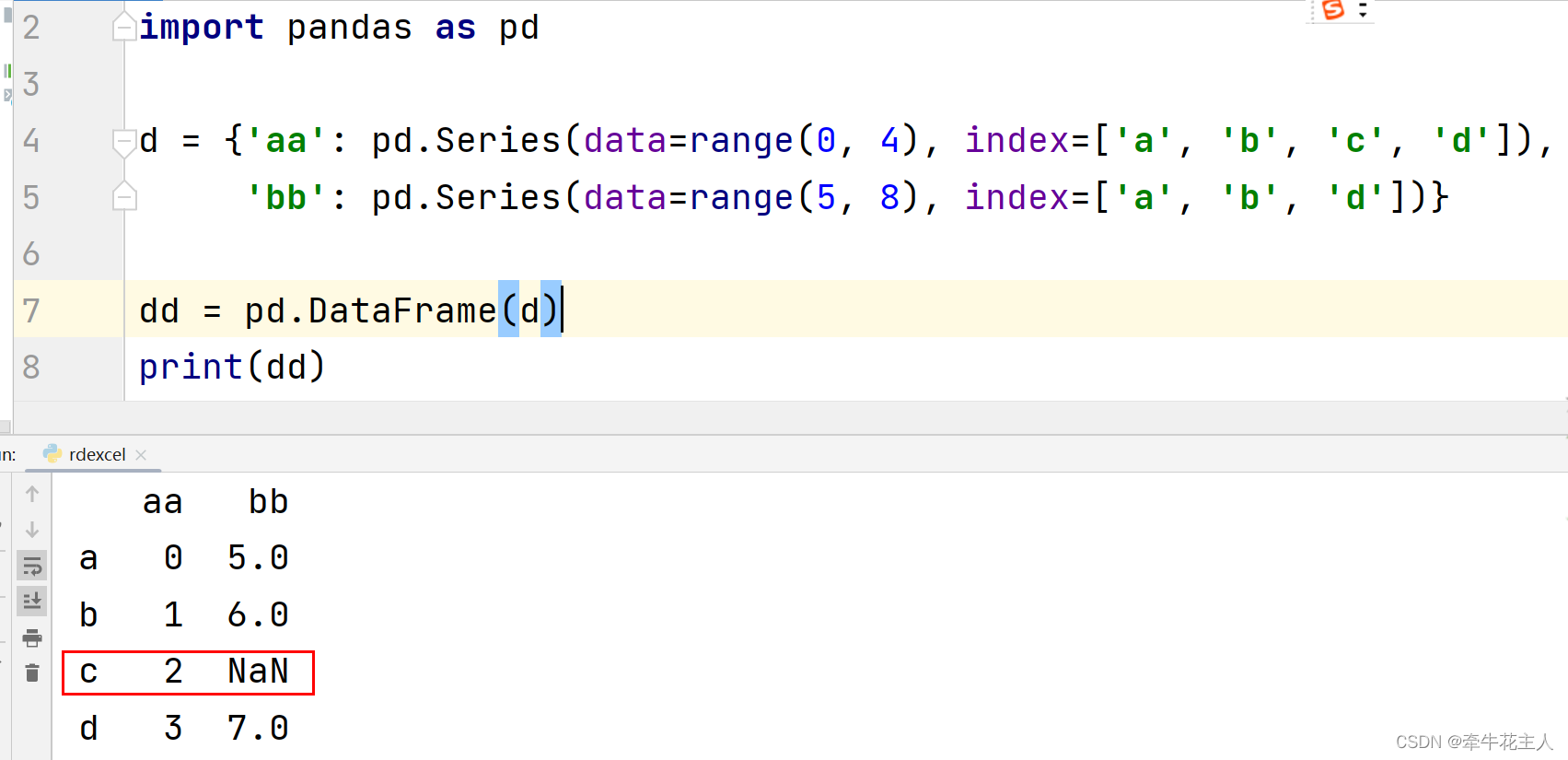Click the 'aa' column header in the output
Viewport: 1568px width, 760px height.
click(163, 503)
